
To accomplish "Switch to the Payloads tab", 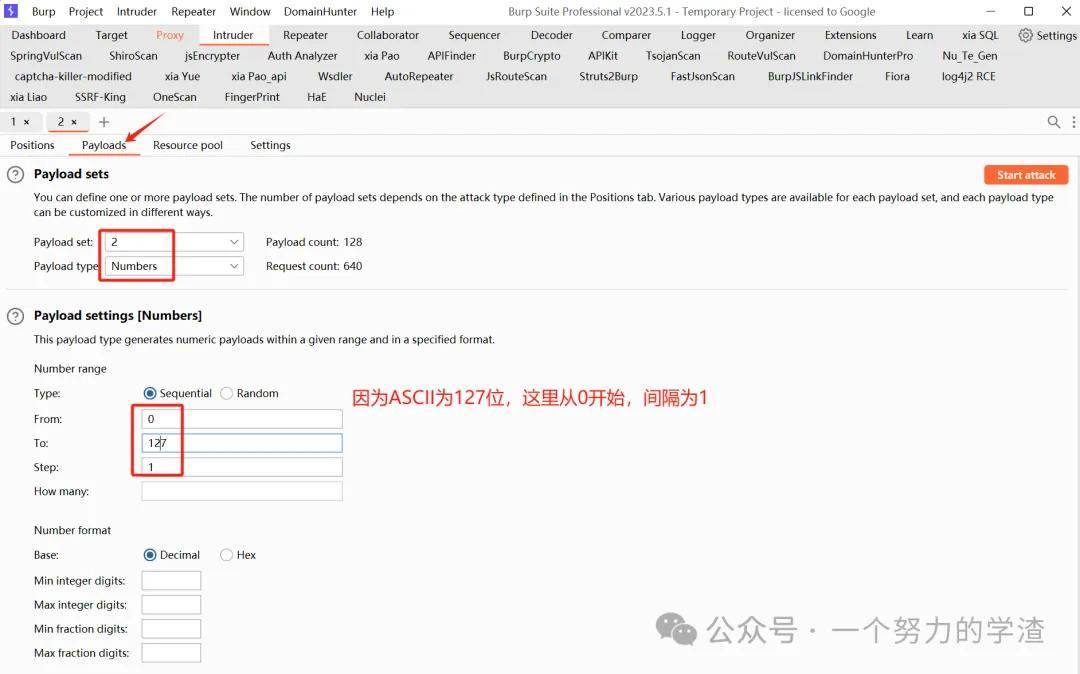I will coord(104,145).
